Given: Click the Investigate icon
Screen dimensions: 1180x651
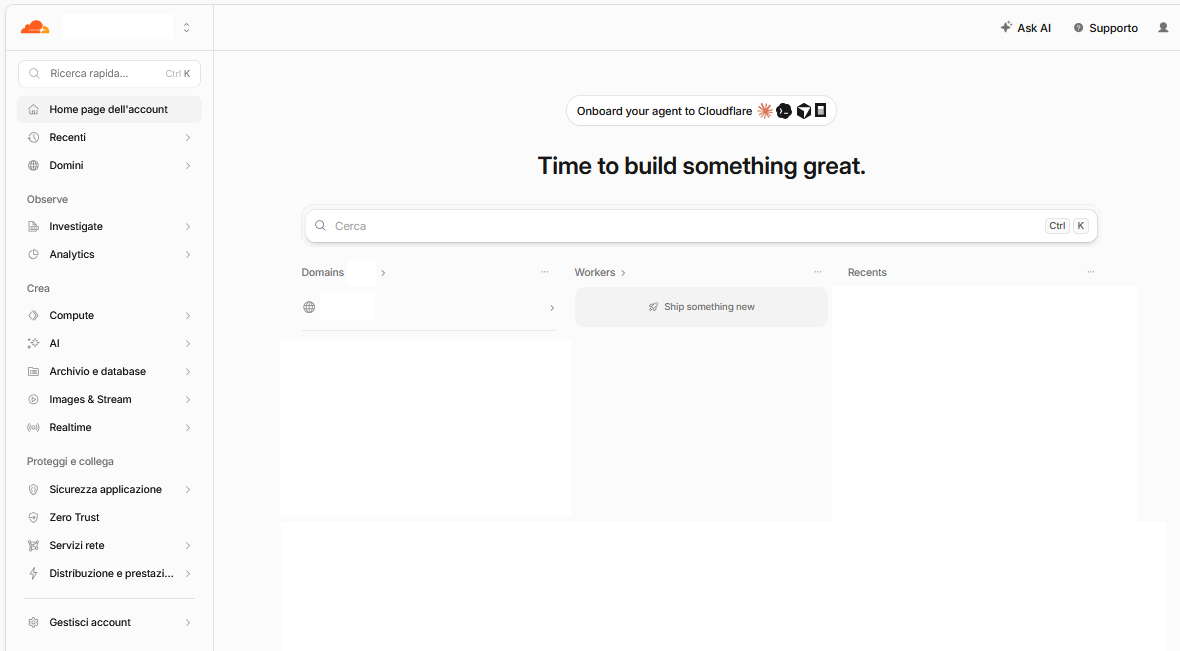Looking at the screenshot, I should point(33,227).
